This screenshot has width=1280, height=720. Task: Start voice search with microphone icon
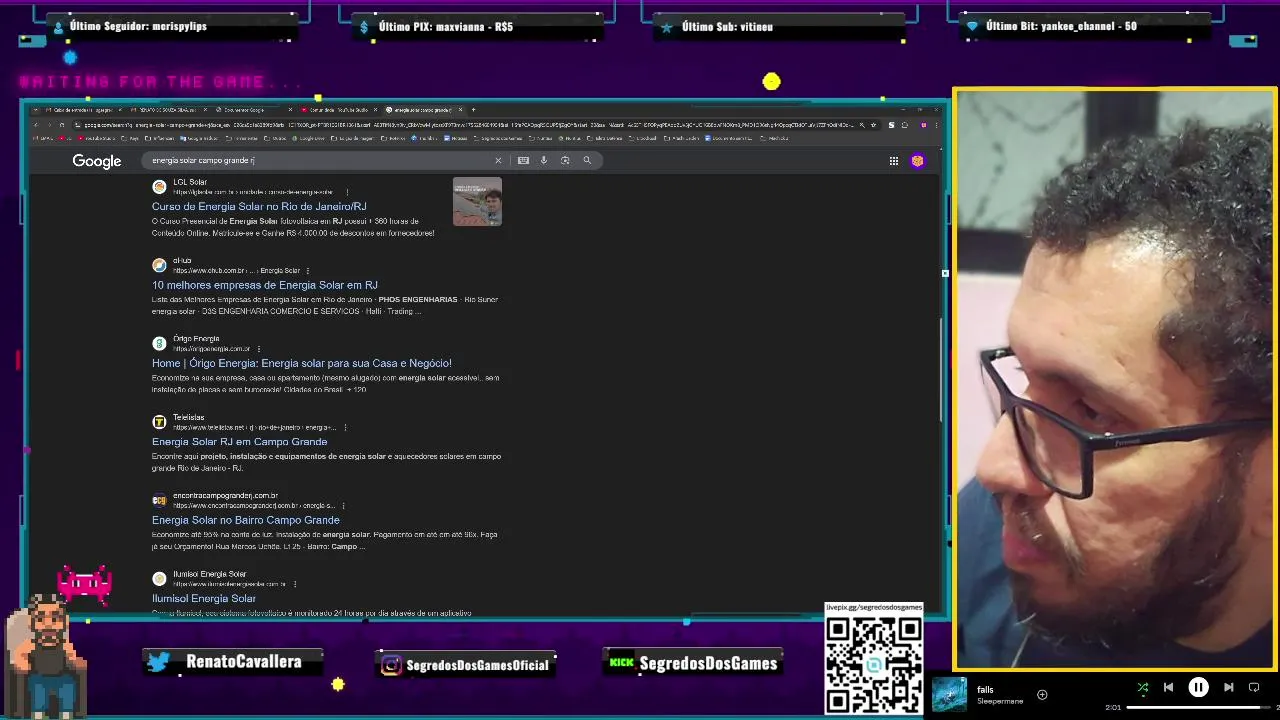click(x=544, y=160)
